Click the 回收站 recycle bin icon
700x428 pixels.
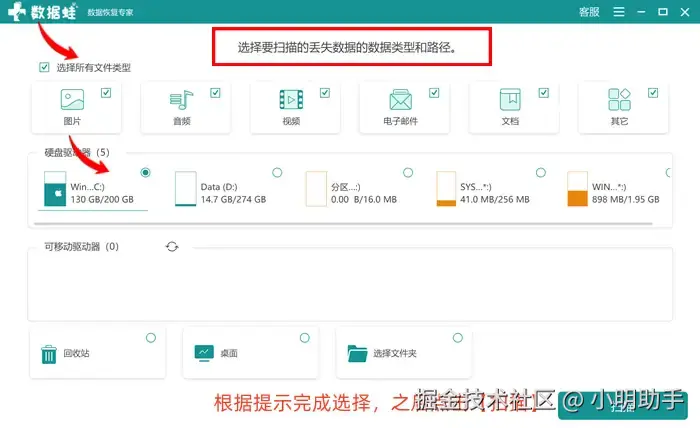(x=49, y=354)
